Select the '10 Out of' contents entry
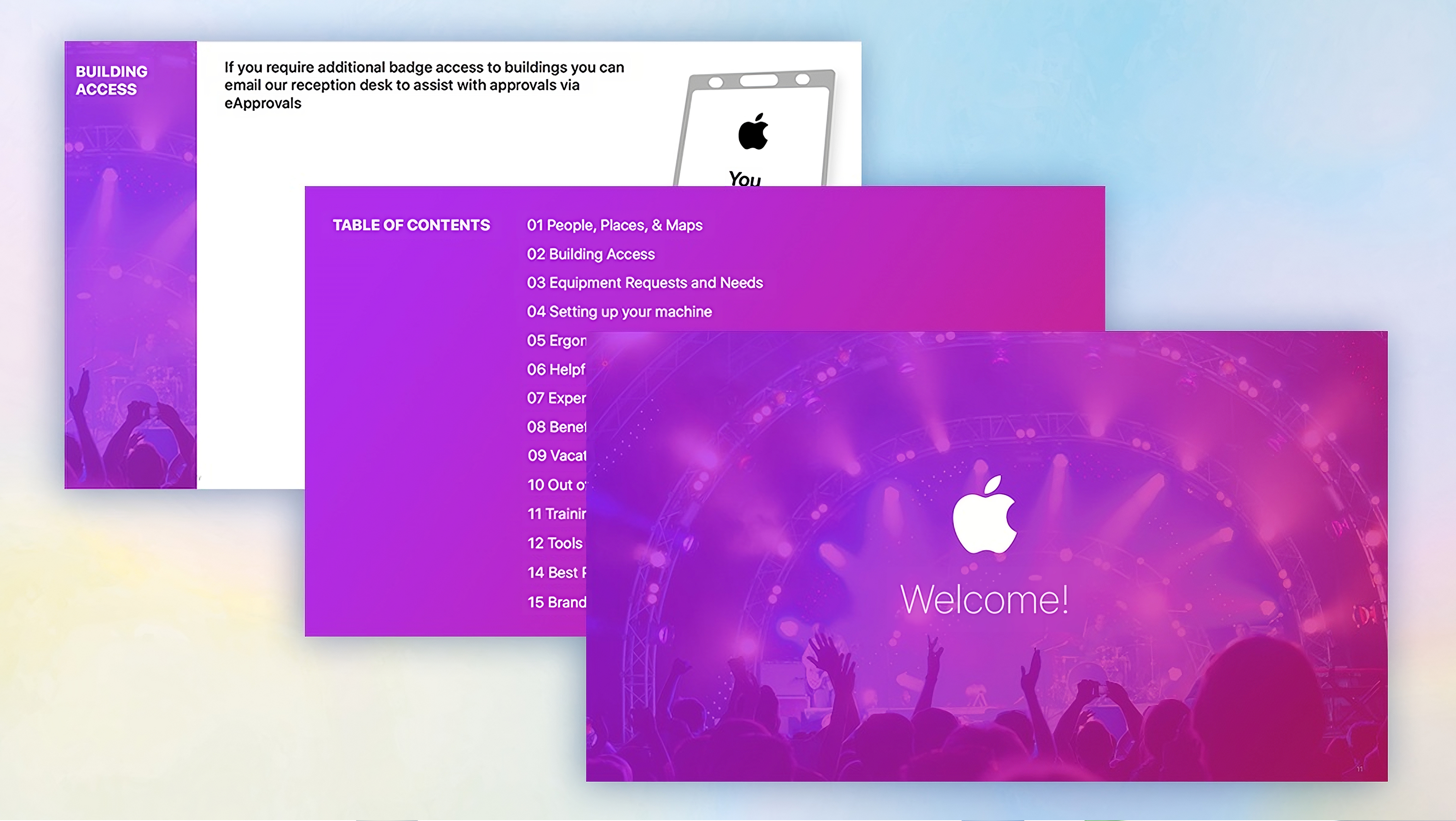Viewport: 1456px width, 821px height. tap(557, 485)
